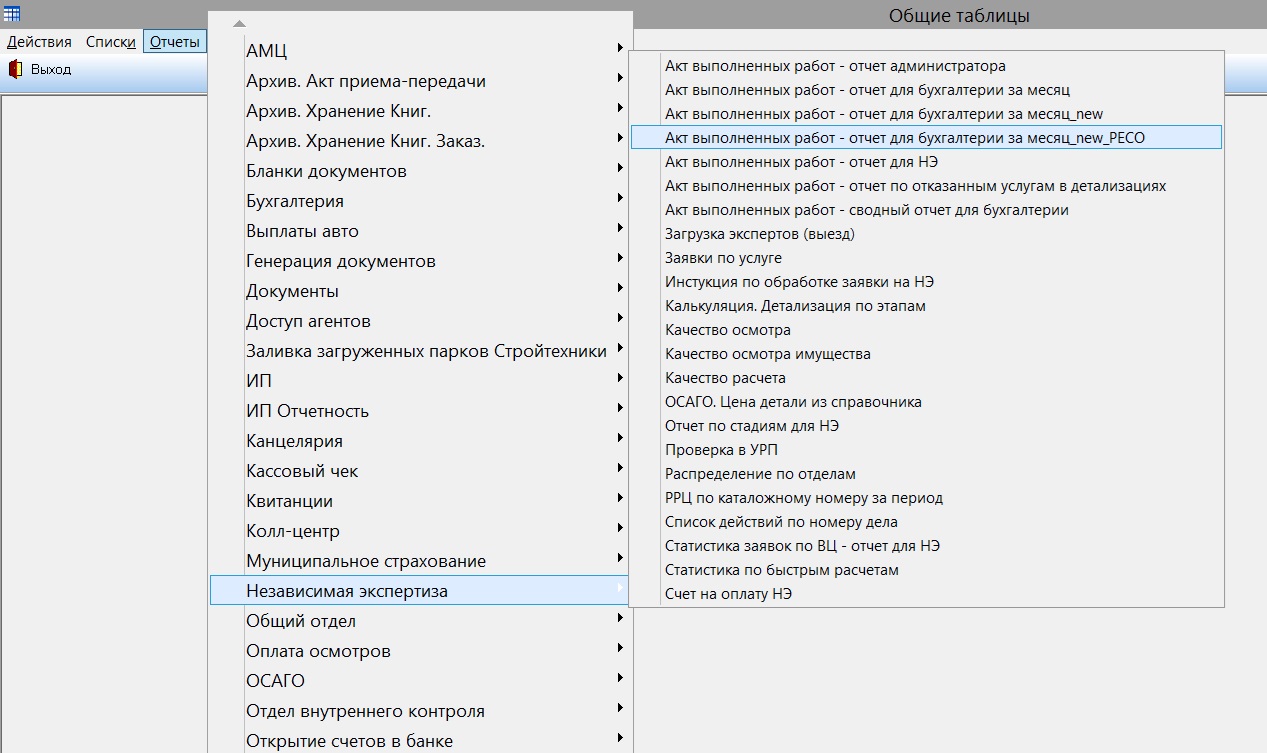This screenshot has height=753, width=1267.
Task: Choose Акт выполненных работ - сводный отчет для бухгалтерии
Action: 926,210
